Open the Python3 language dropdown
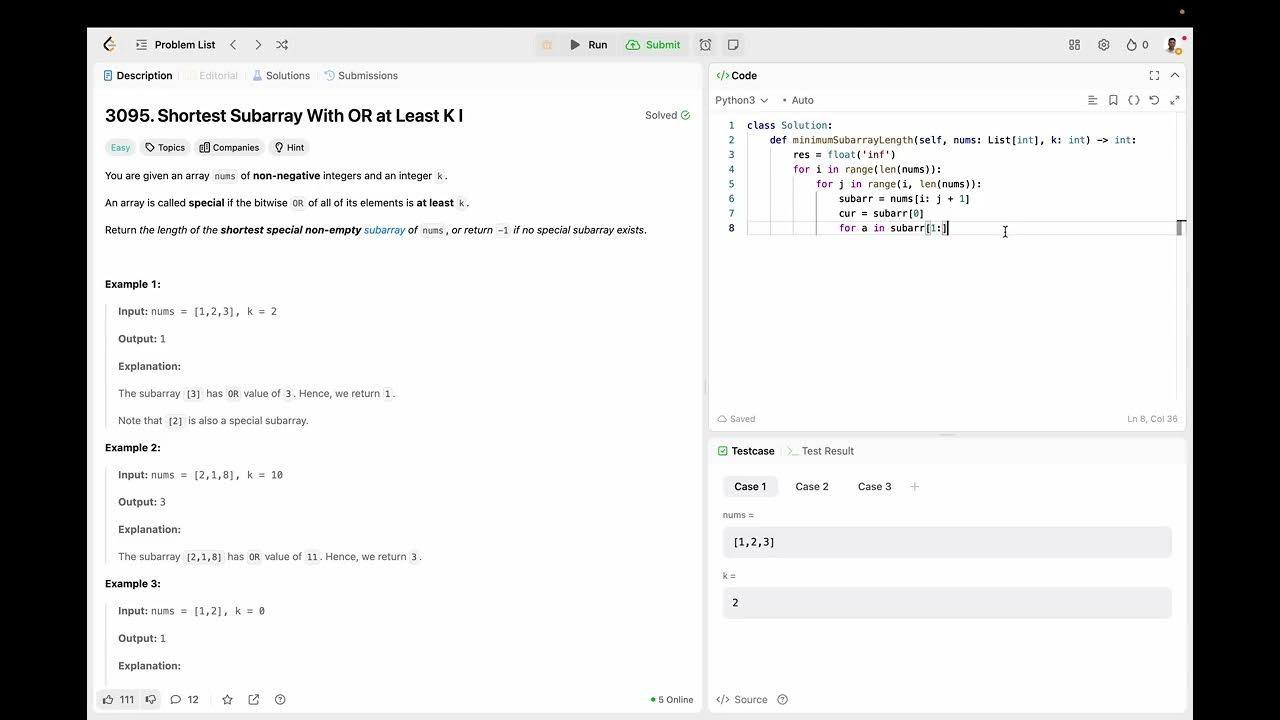Viewport: 1280px width, 720px height. point(741,100)
